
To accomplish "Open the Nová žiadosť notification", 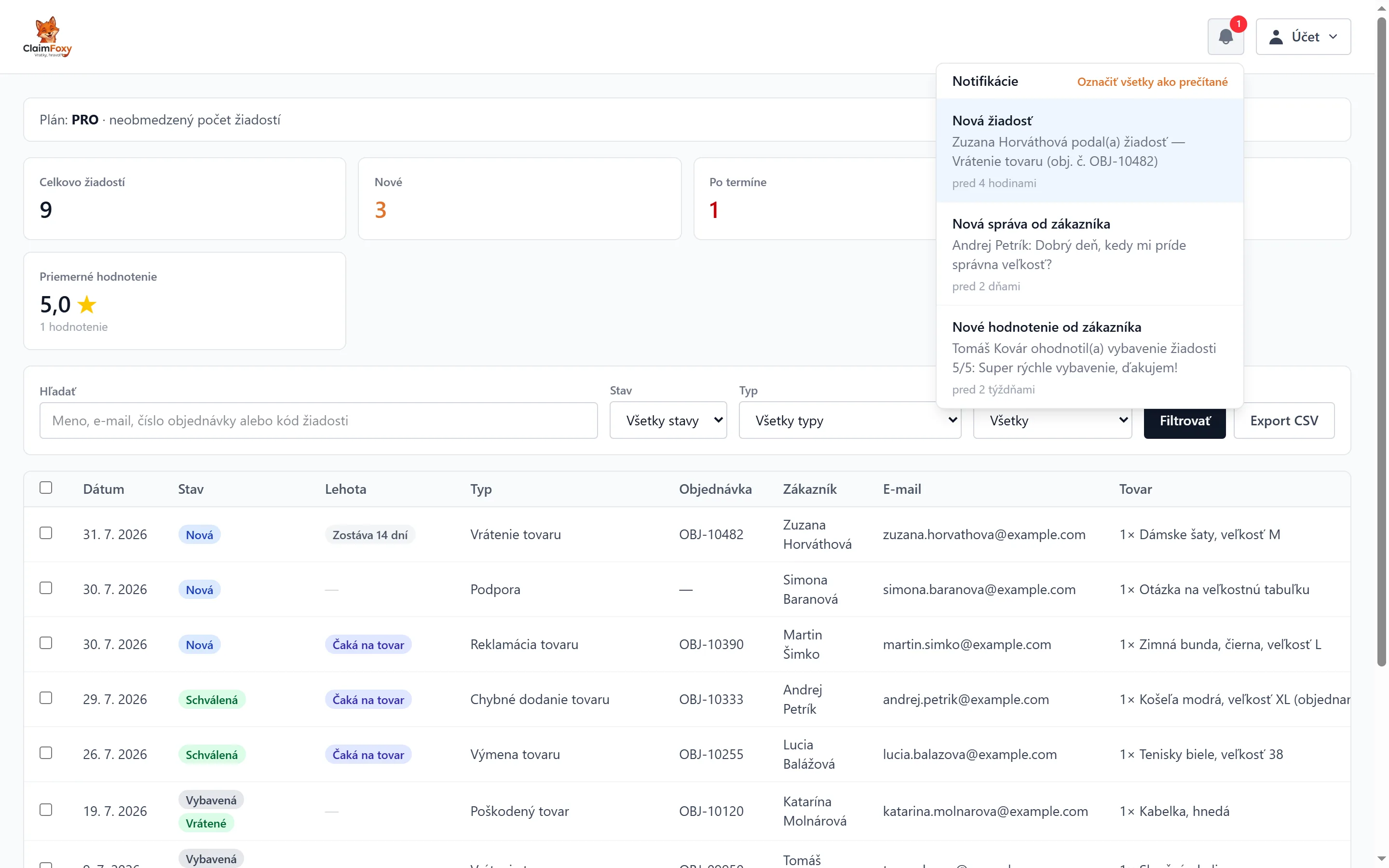I will tap(1089, 151).
